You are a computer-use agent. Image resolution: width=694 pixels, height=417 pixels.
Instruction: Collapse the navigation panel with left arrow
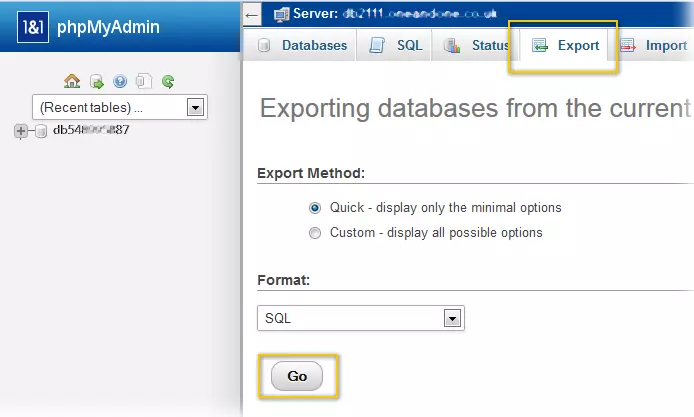coord(252,13)
